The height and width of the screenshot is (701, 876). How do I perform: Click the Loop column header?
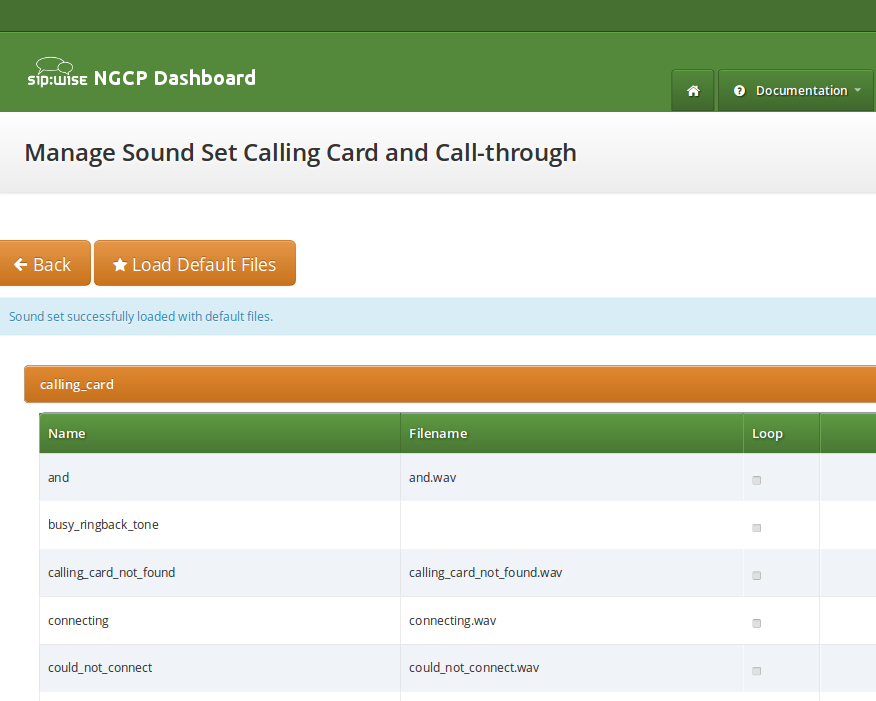click(767, 434)
